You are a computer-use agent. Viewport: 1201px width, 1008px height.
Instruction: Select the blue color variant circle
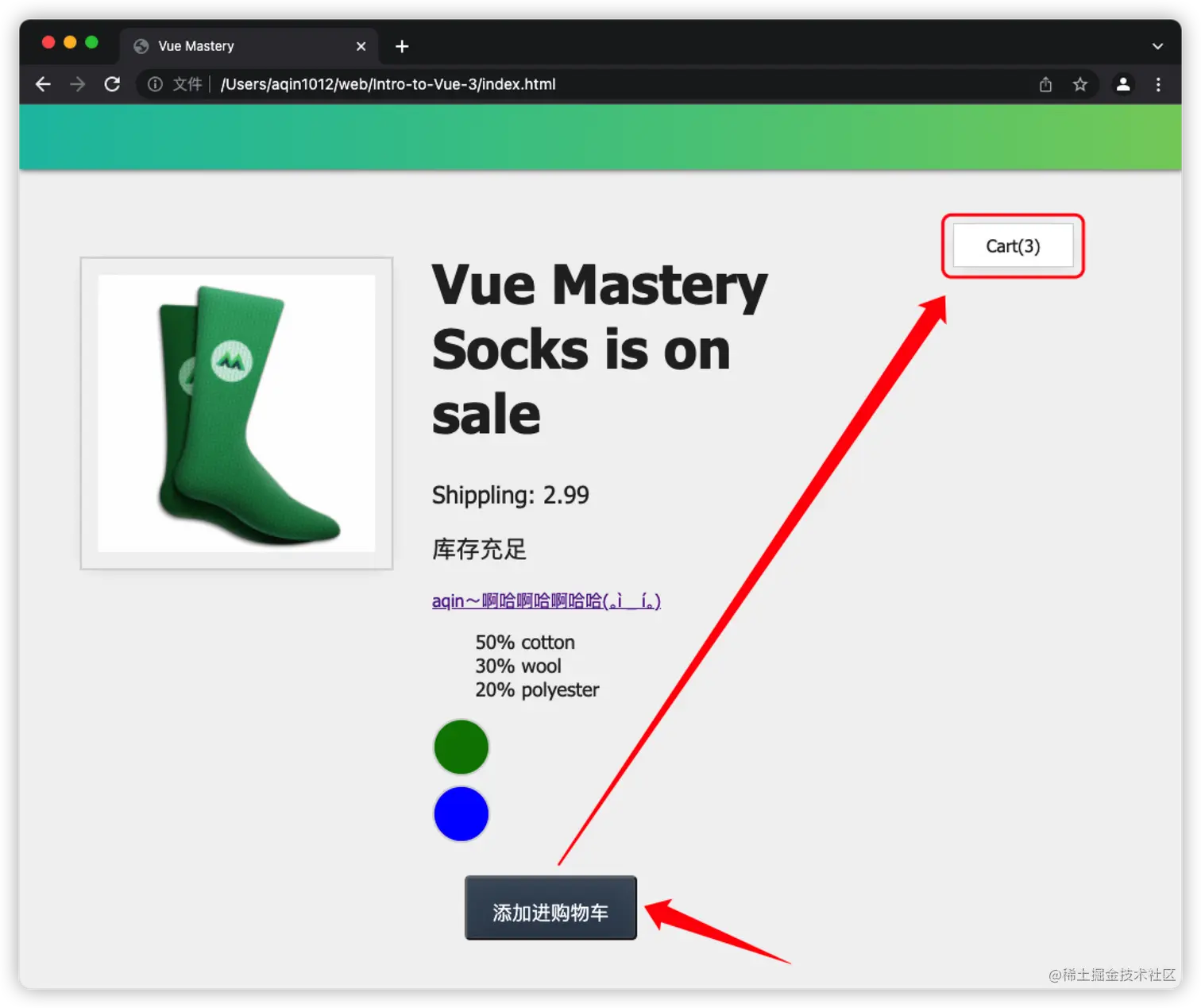click(x=461, y=813)
